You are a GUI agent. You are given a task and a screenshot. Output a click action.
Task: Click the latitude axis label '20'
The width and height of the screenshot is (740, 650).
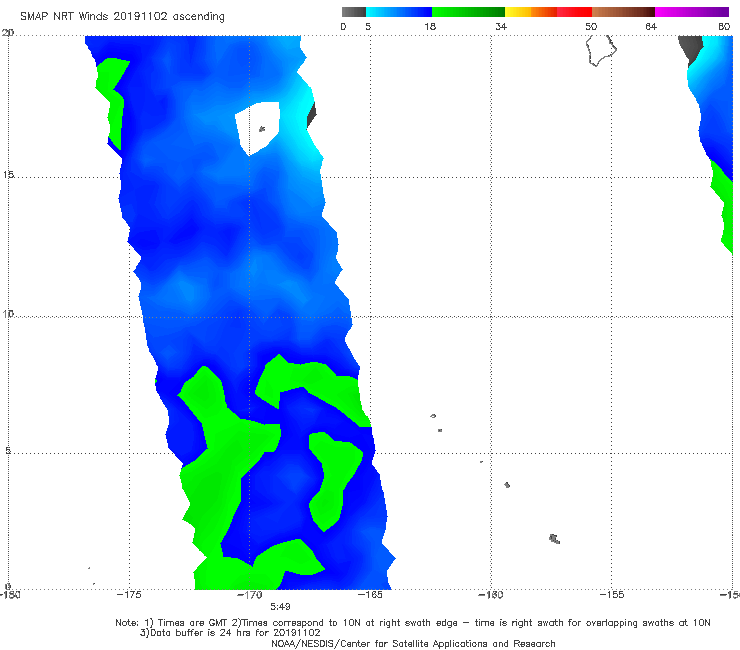[8, 33]
